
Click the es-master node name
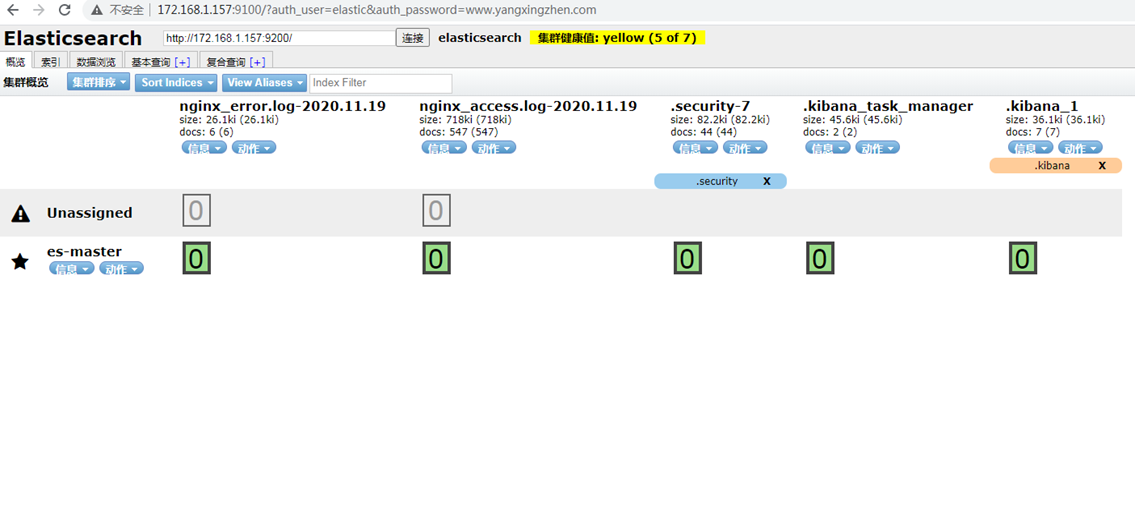point(84,251)
